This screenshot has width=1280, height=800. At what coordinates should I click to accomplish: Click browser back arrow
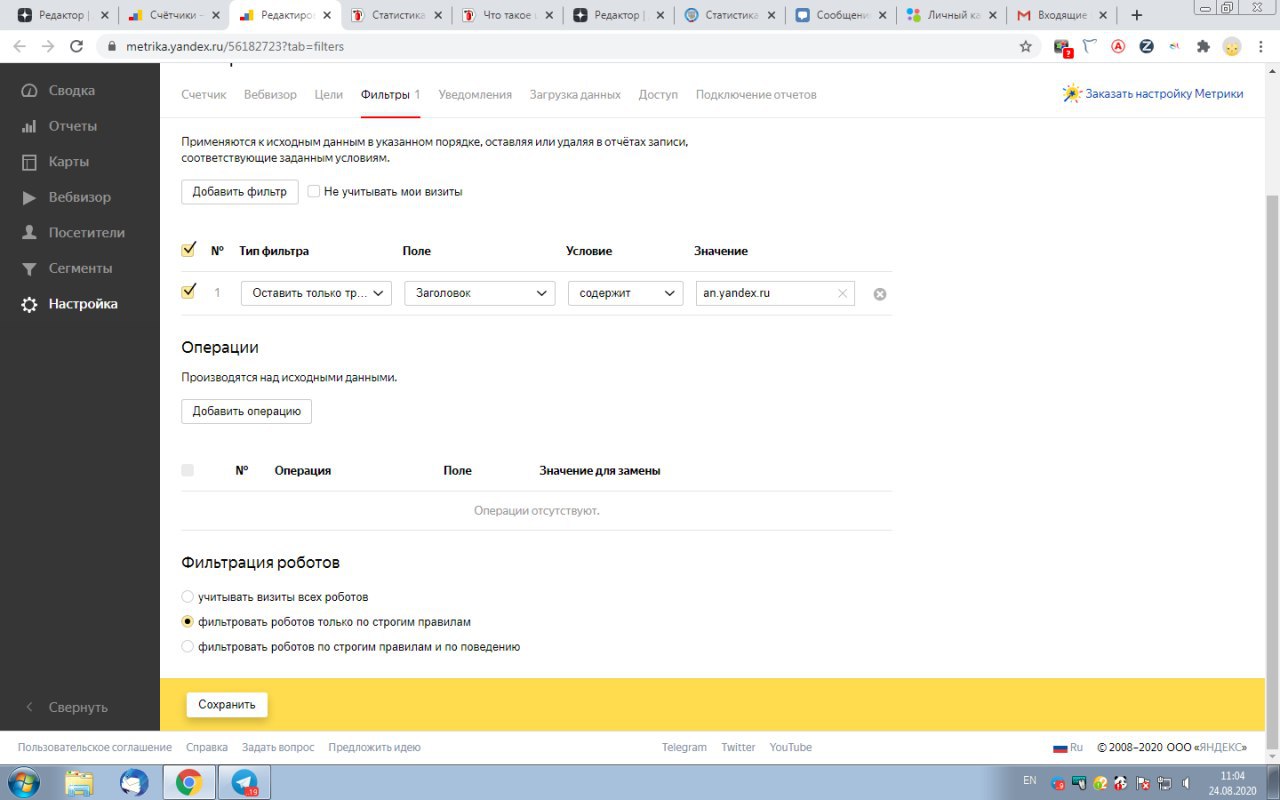[x=20, y=47]
